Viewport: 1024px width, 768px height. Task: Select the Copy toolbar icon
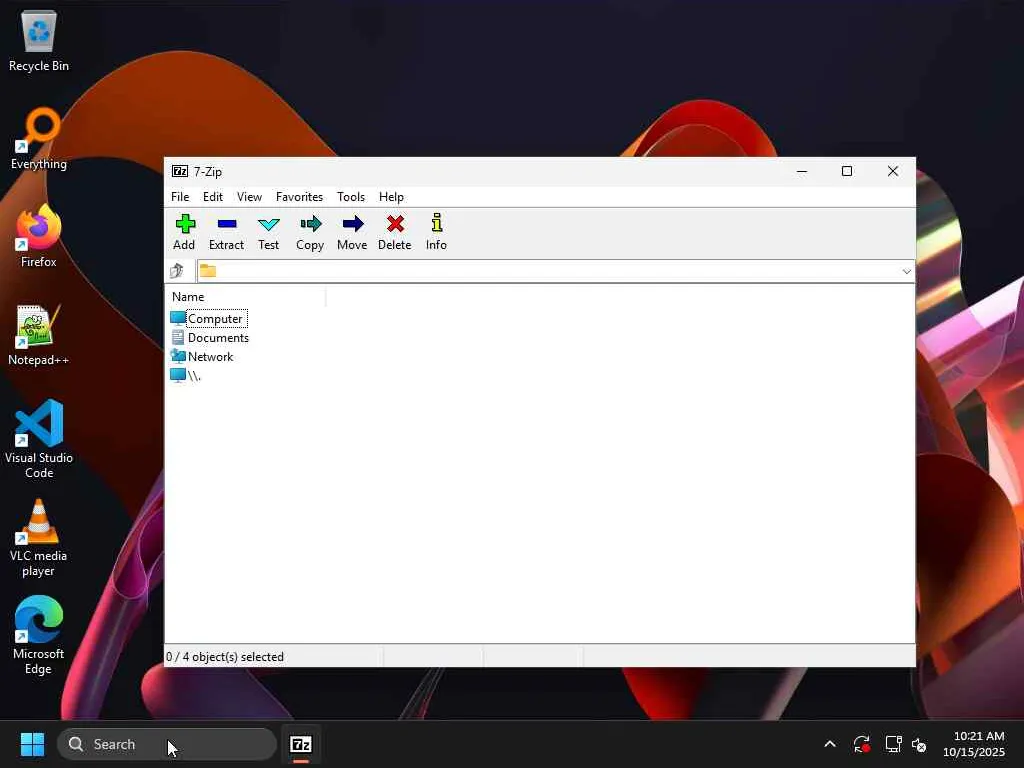tap(310, 224)
